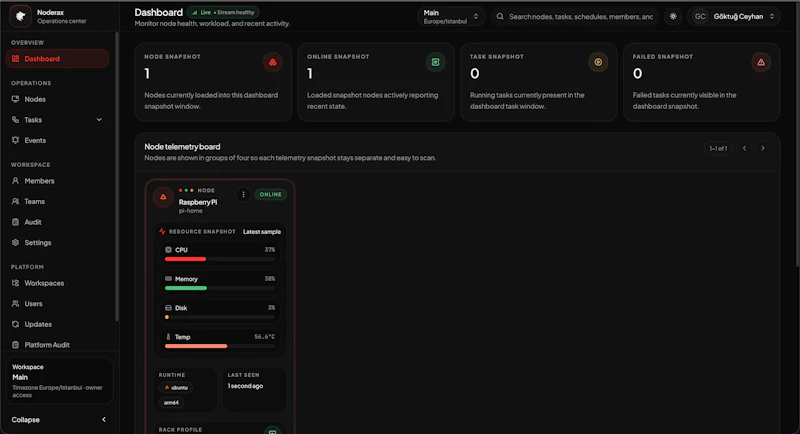
Task: Click the ONLINE status badge
Action: pyautogui.click(x=270, y=194)
